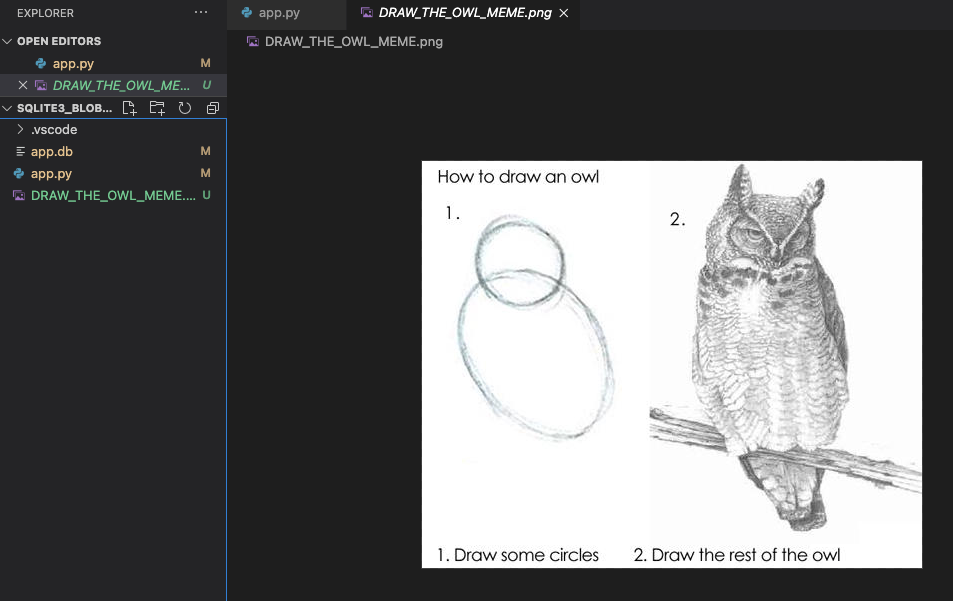Refresh the explorer file tree

tap(185, 108)
